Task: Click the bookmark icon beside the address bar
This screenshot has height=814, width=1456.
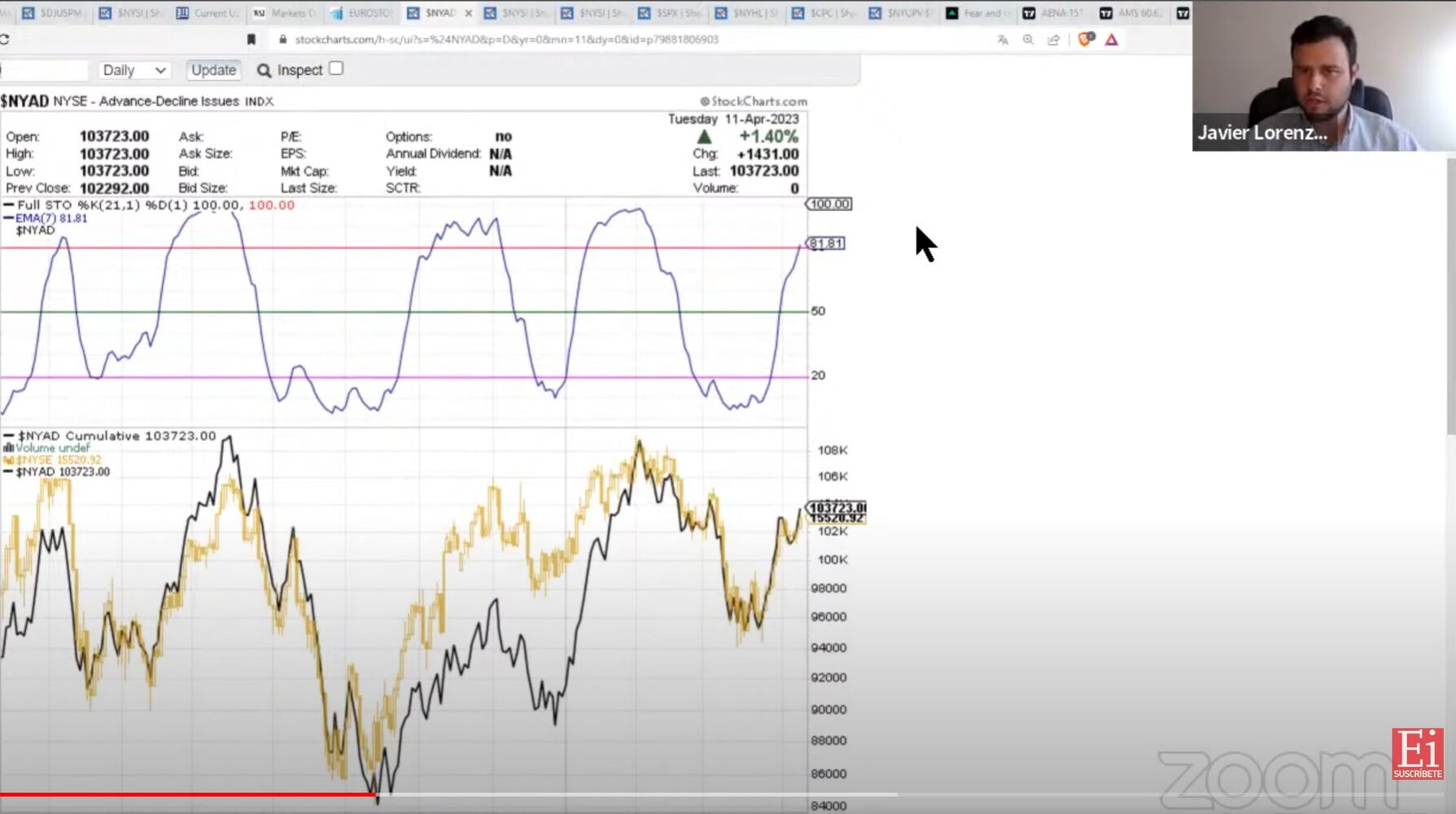Action: 251,39
